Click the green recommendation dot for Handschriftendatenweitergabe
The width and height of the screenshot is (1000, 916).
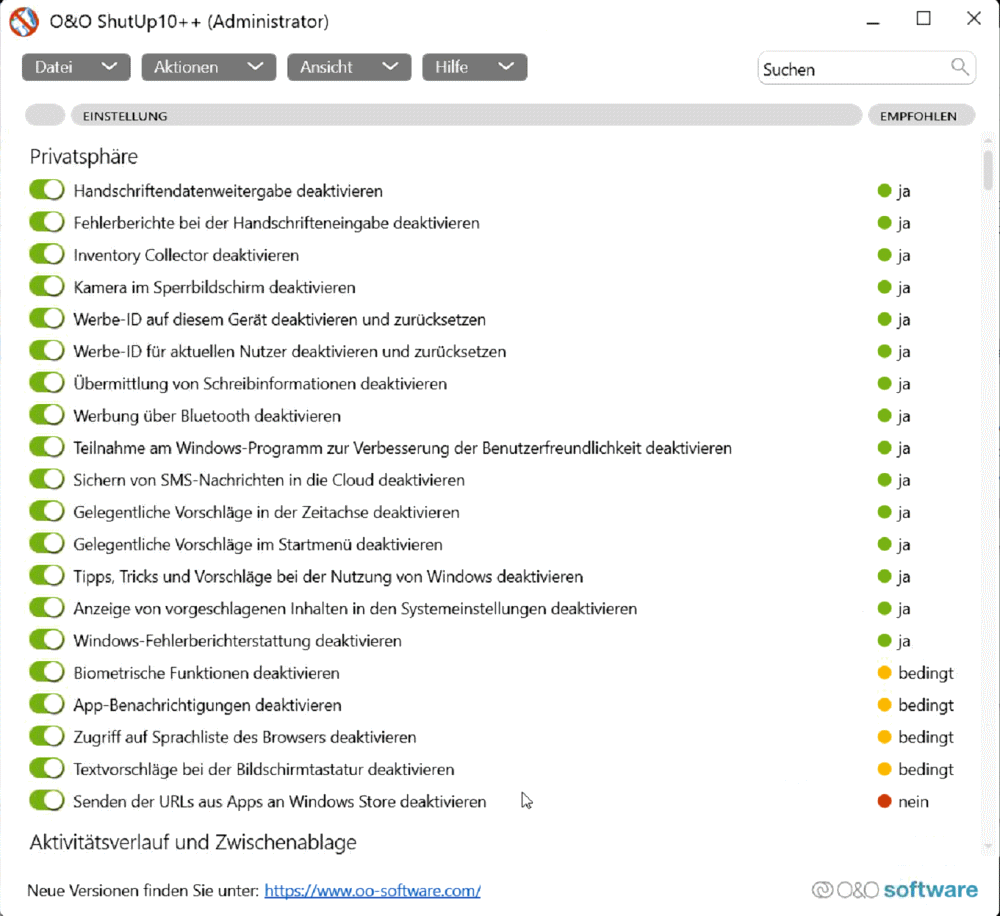tap(884, 190)
